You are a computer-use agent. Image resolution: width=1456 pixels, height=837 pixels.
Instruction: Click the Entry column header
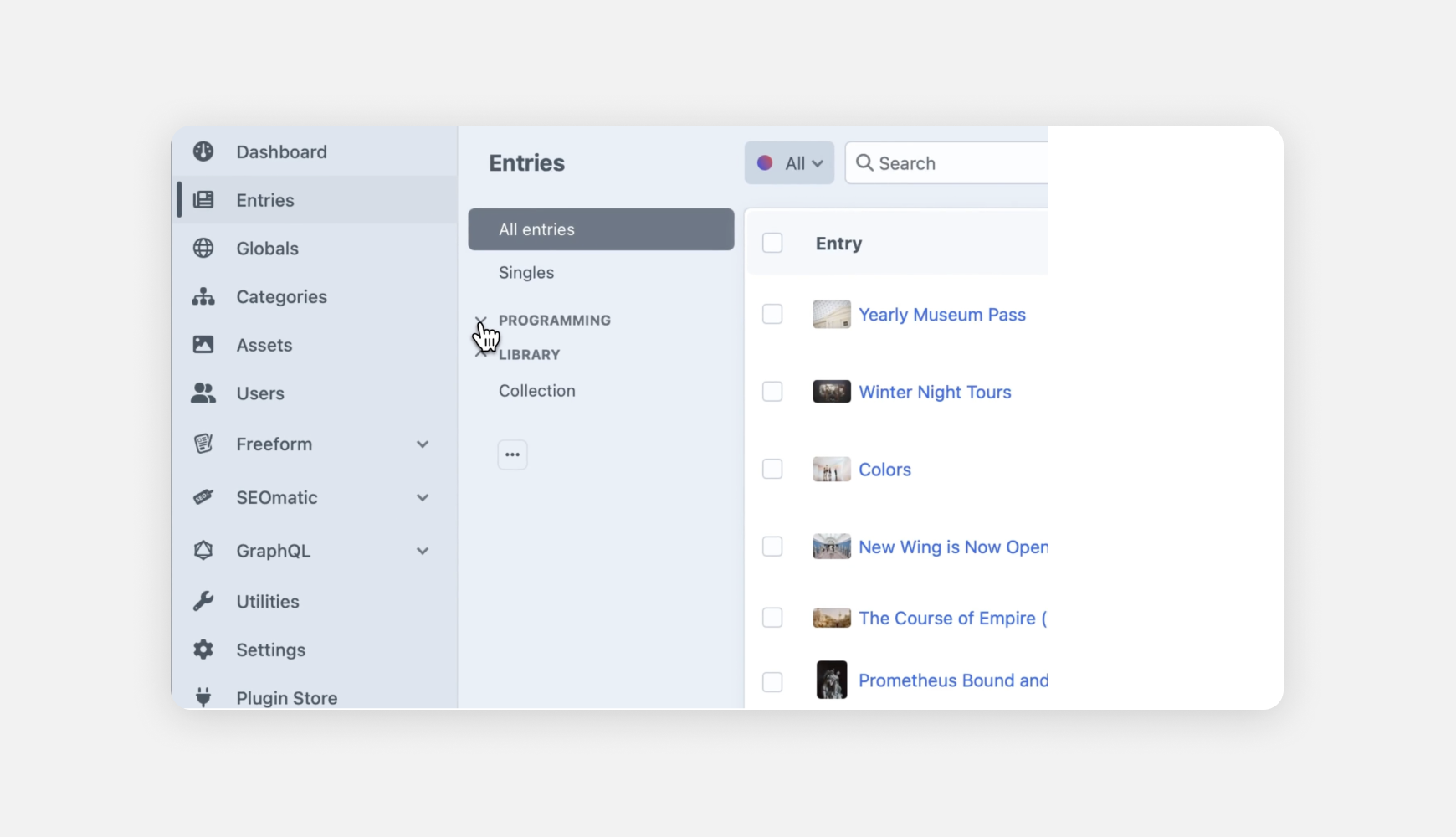pyautogui.click(x=838, y=244)
